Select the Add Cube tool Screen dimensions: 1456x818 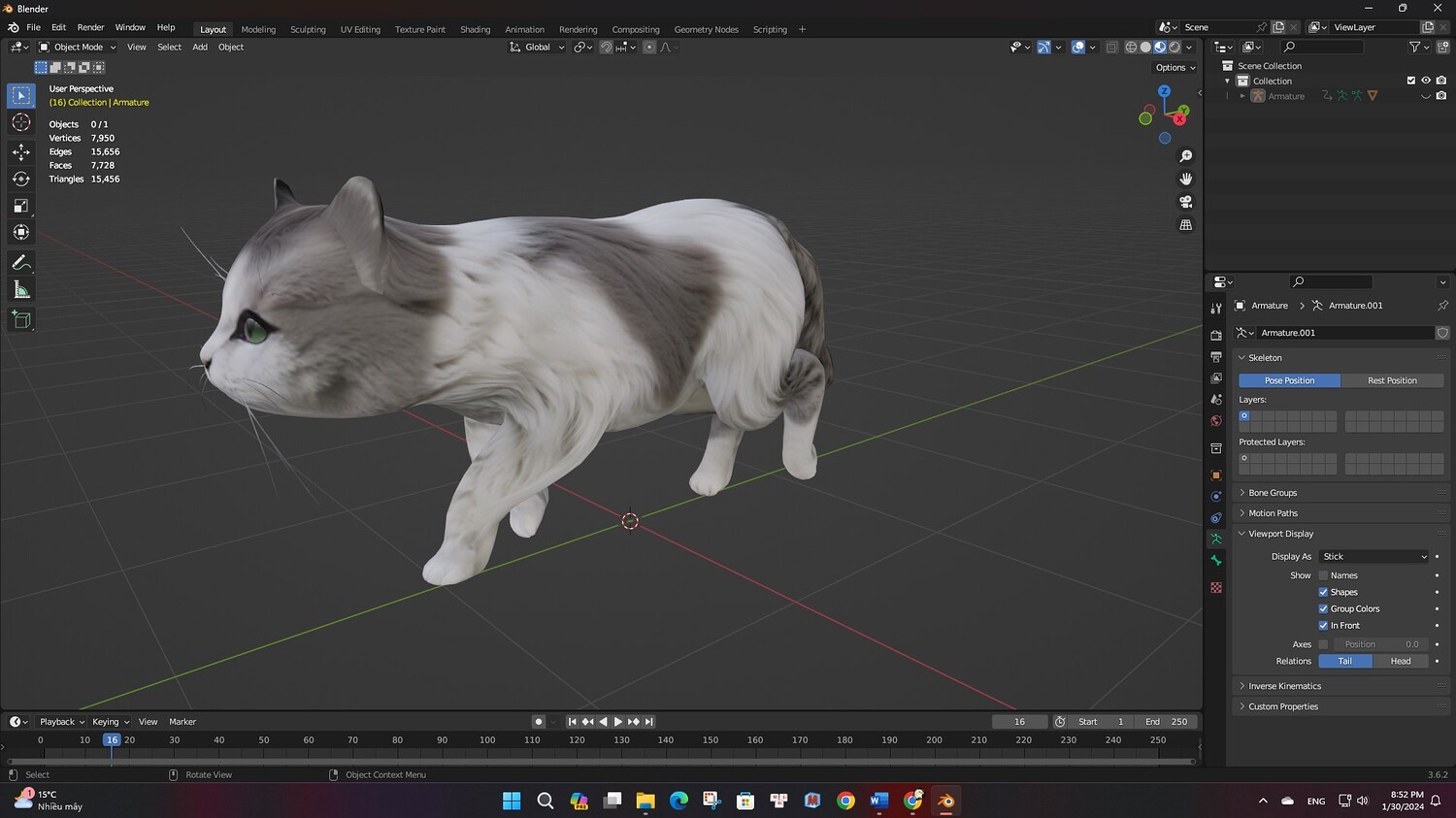click(21, 319)
